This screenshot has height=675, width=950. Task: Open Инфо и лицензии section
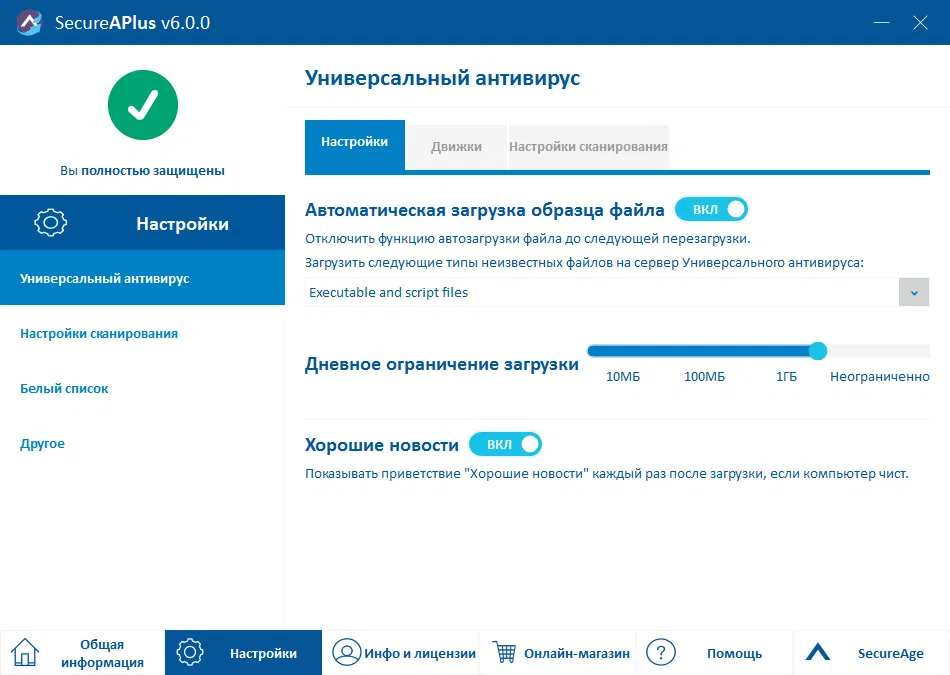400,653
